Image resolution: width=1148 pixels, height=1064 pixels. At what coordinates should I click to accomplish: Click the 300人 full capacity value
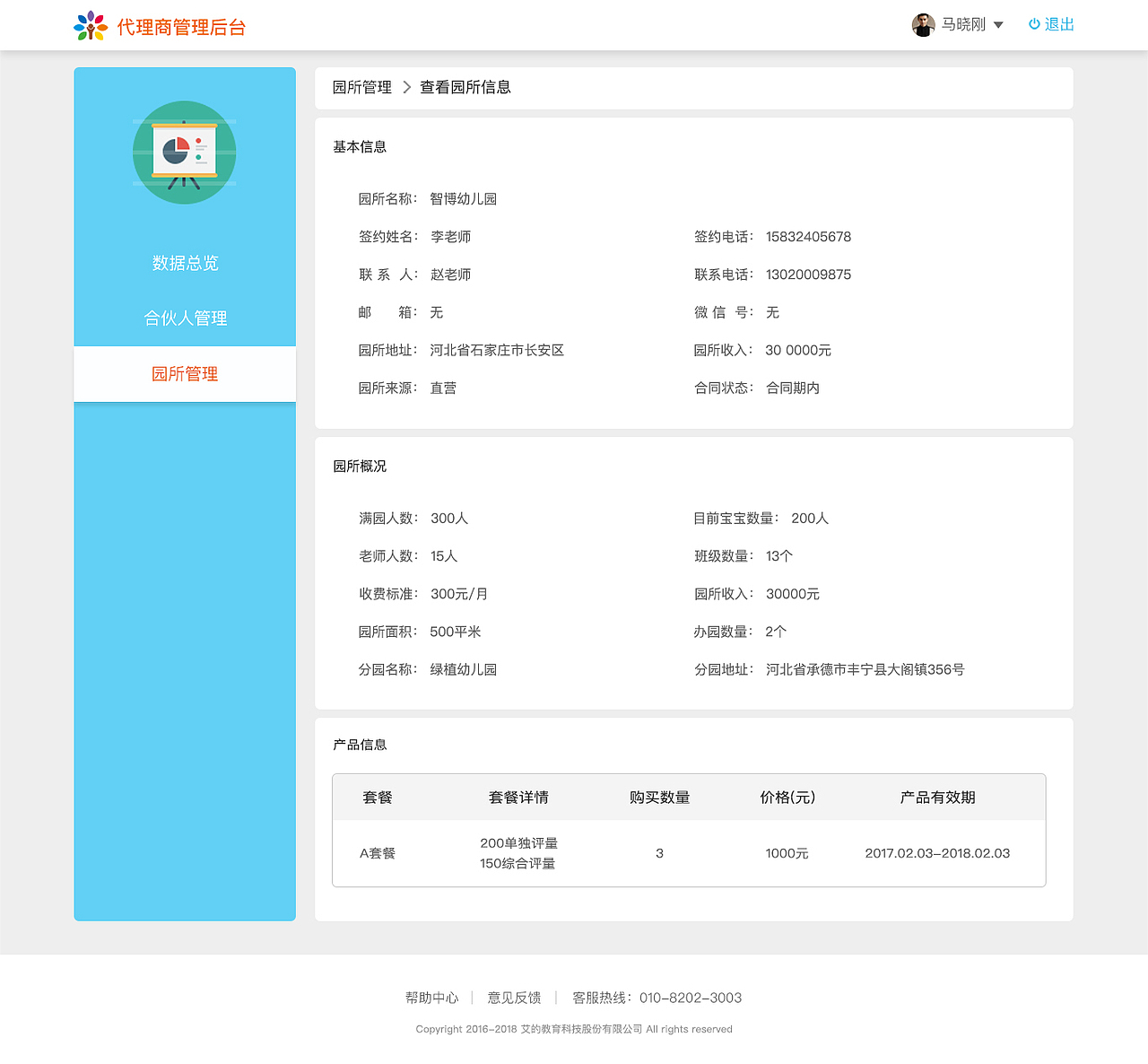pos(449,519)
